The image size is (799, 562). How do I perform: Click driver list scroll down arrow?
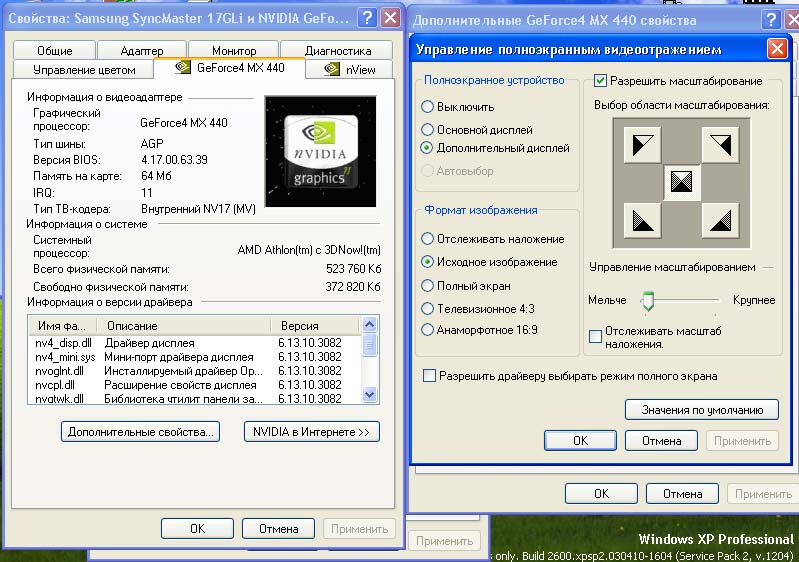(x=370, y=394)
